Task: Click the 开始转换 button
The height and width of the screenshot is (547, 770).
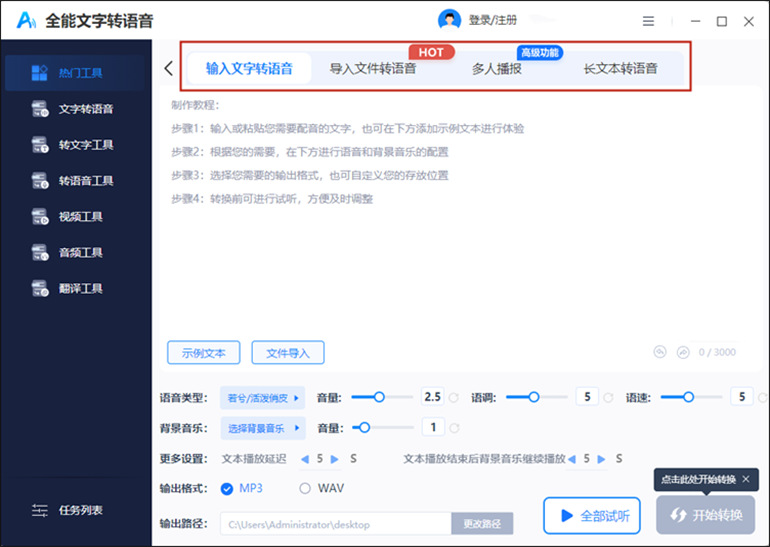Action: point(706,515)
